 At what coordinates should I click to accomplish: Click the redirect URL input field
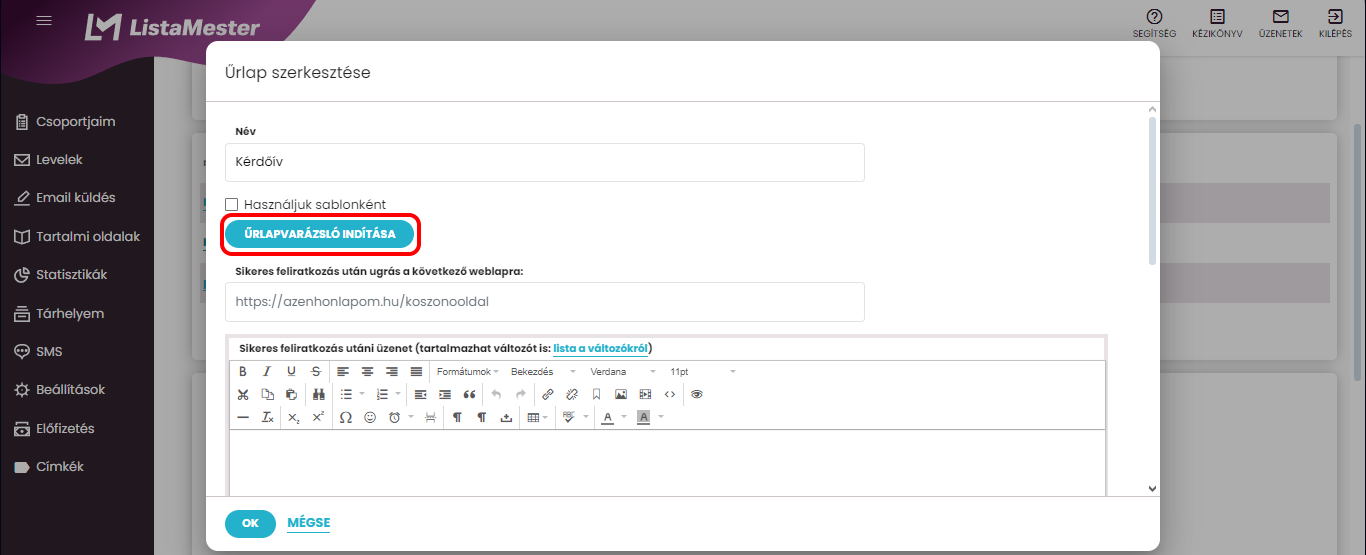pyautogui.click(x=545, y=301)
